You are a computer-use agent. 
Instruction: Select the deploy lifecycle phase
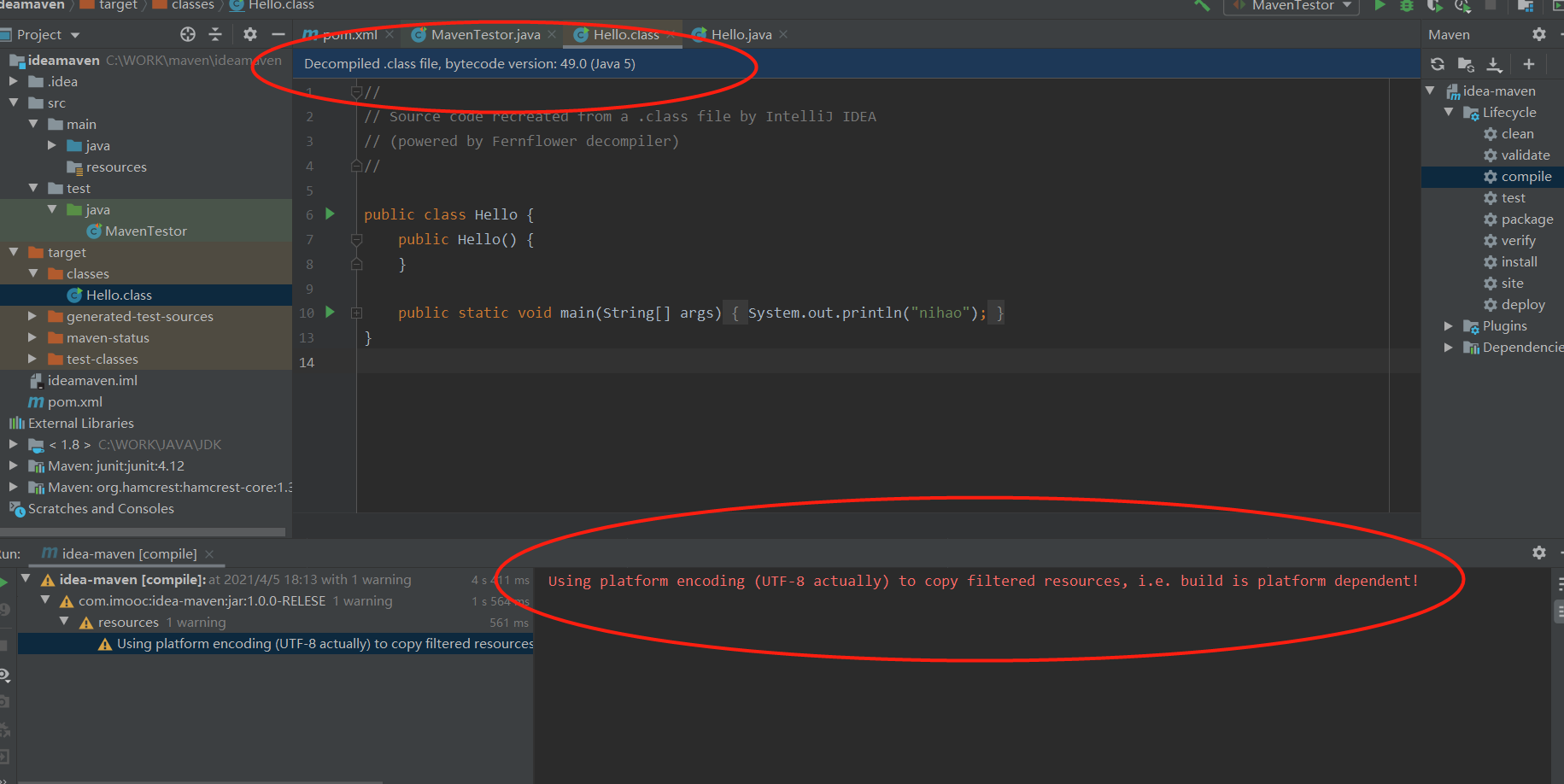[x=1523, y=304]
